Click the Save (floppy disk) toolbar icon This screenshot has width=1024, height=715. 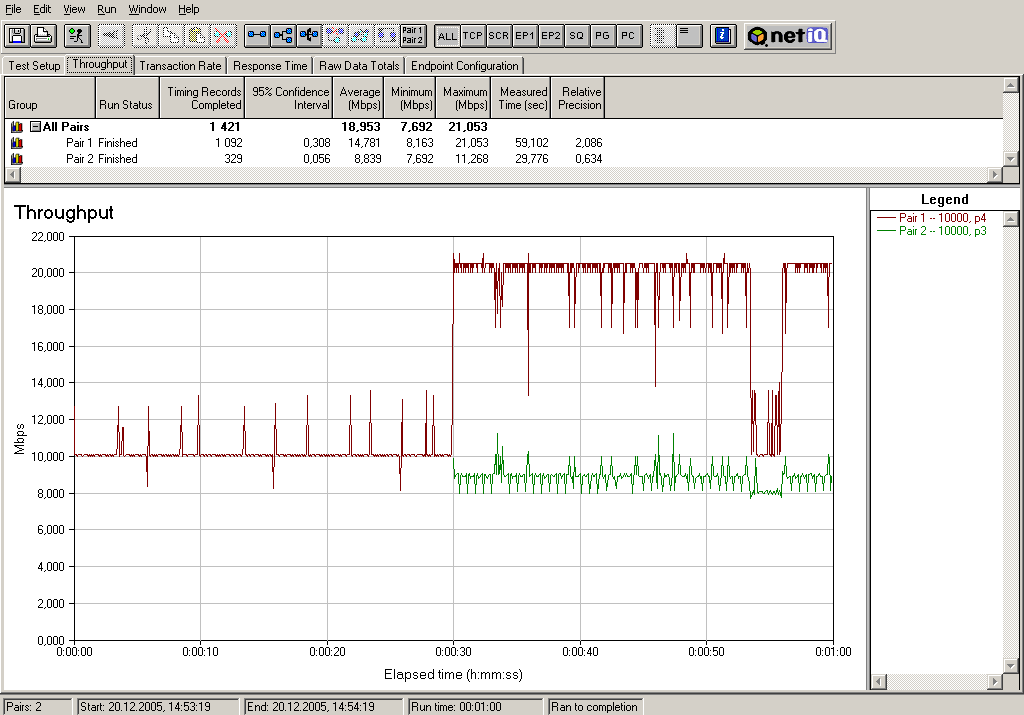click(17, 36)
